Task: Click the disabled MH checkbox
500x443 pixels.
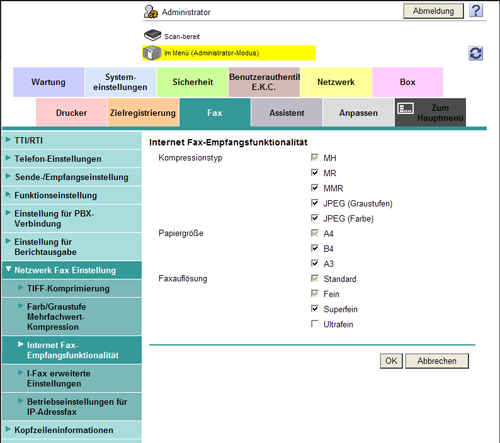Action: click(314, 157)
